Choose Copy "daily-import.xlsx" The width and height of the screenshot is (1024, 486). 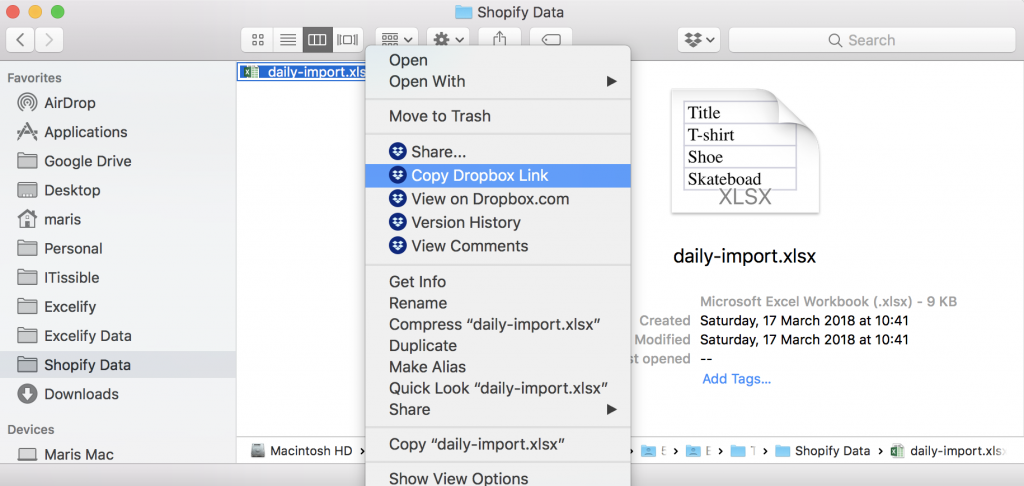pos(498,444)
